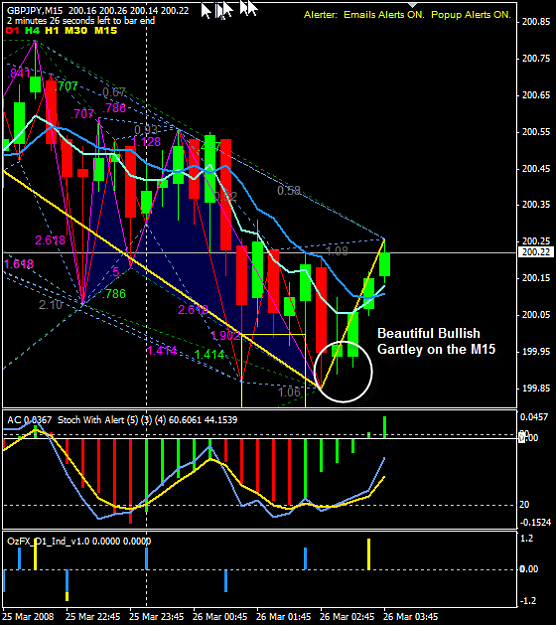Click the 1.2 OzFX scale value
Viewport: 556px width, 625px height.
tap(527, 539)
